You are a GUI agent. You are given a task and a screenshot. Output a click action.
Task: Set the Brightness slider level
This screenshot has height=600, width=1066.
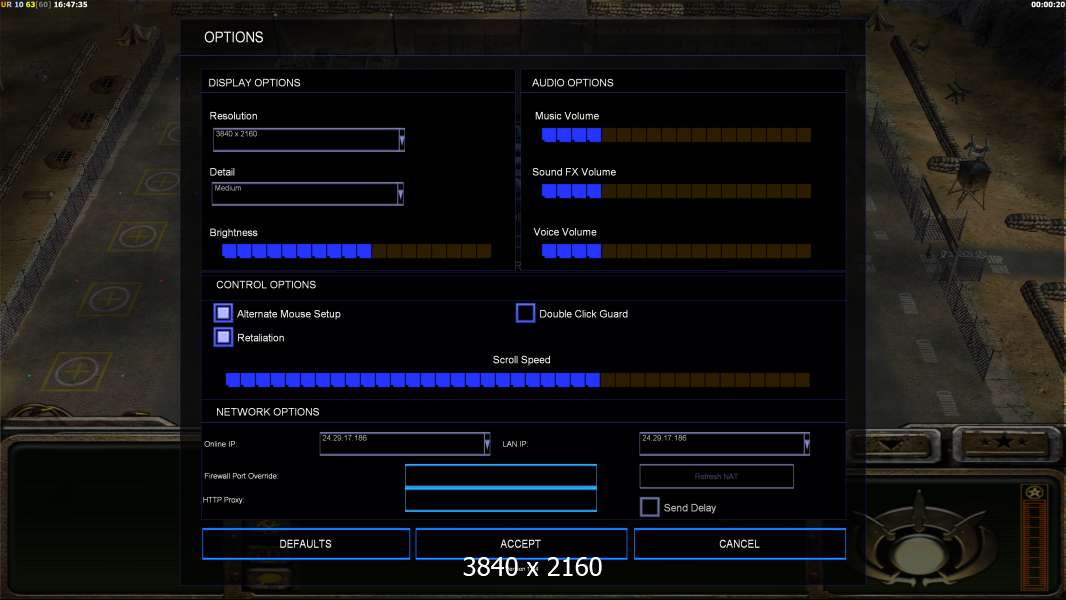tap(356, 251)
